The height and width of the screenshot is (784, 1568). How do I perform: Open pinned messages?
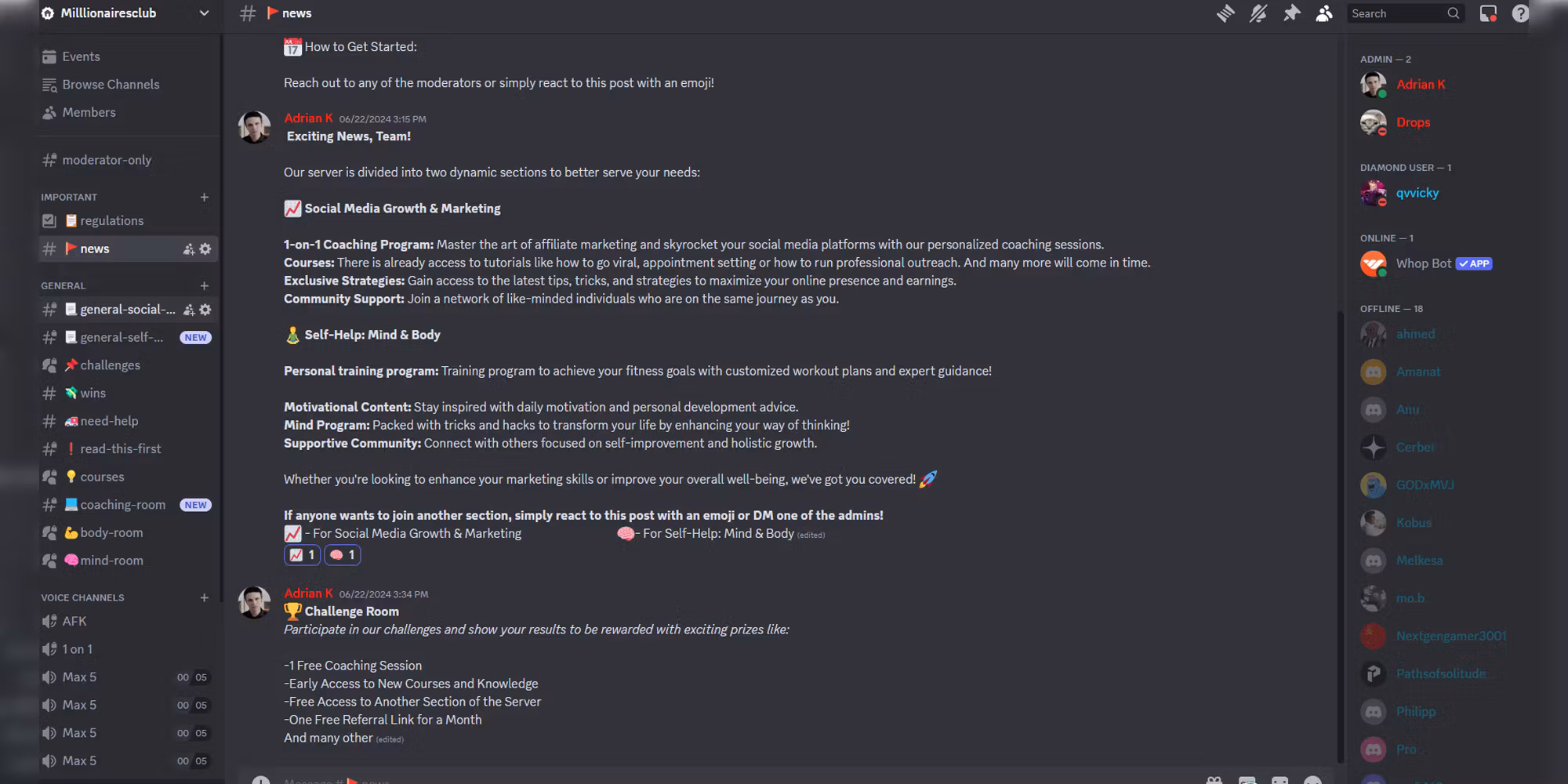(1291, 13)
